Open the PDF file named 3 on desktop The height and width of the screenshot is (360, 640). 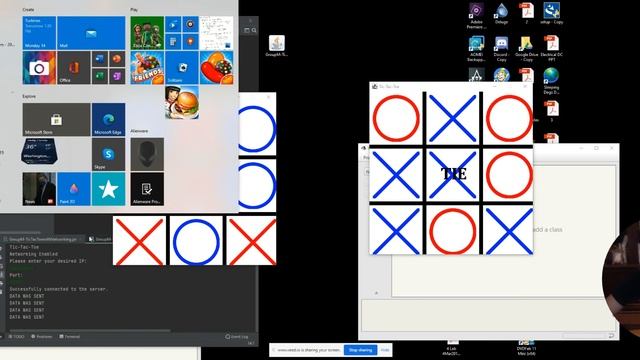(551, 111)
